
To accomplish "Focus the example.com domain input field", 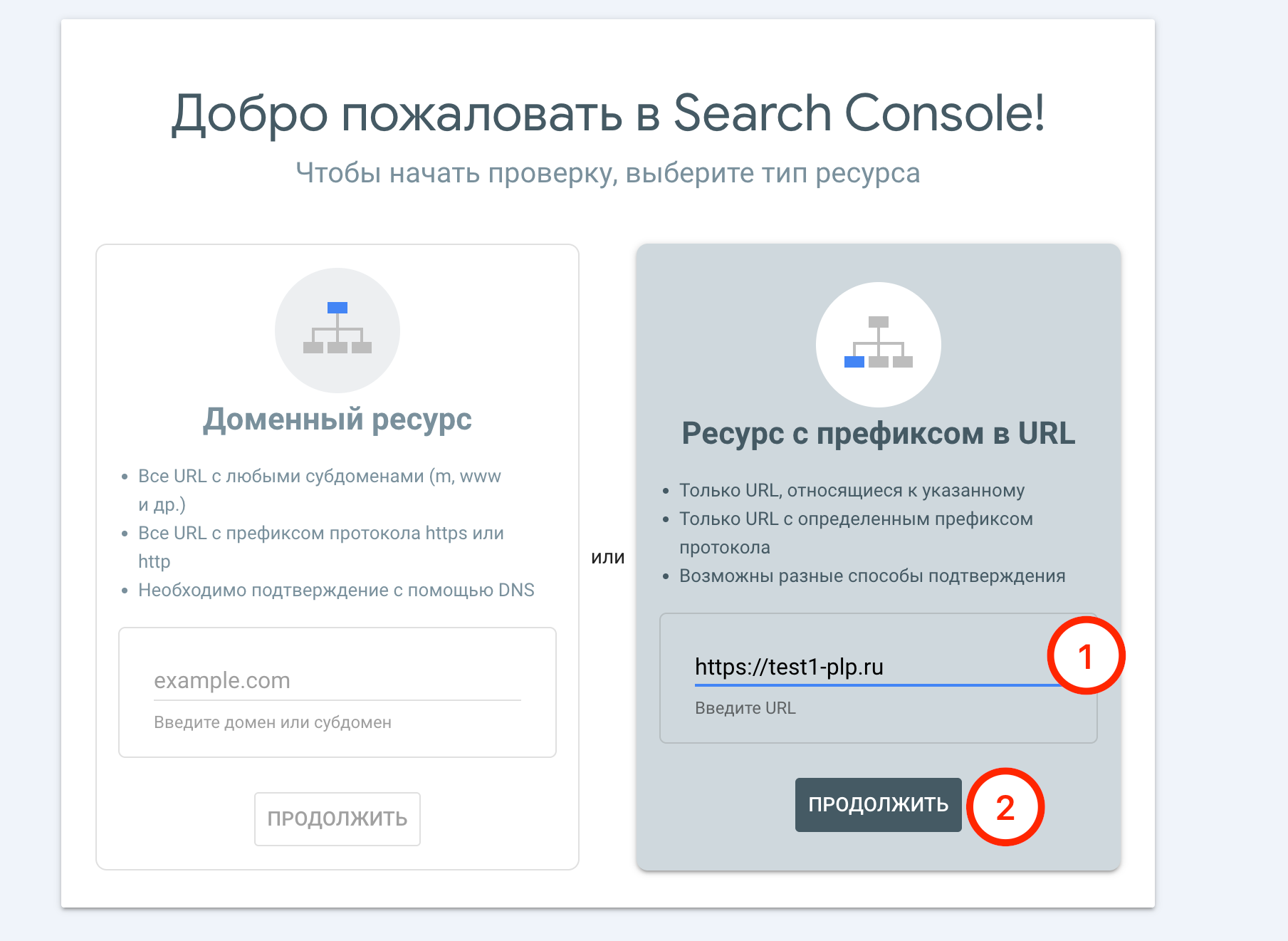I will [337, 680].
